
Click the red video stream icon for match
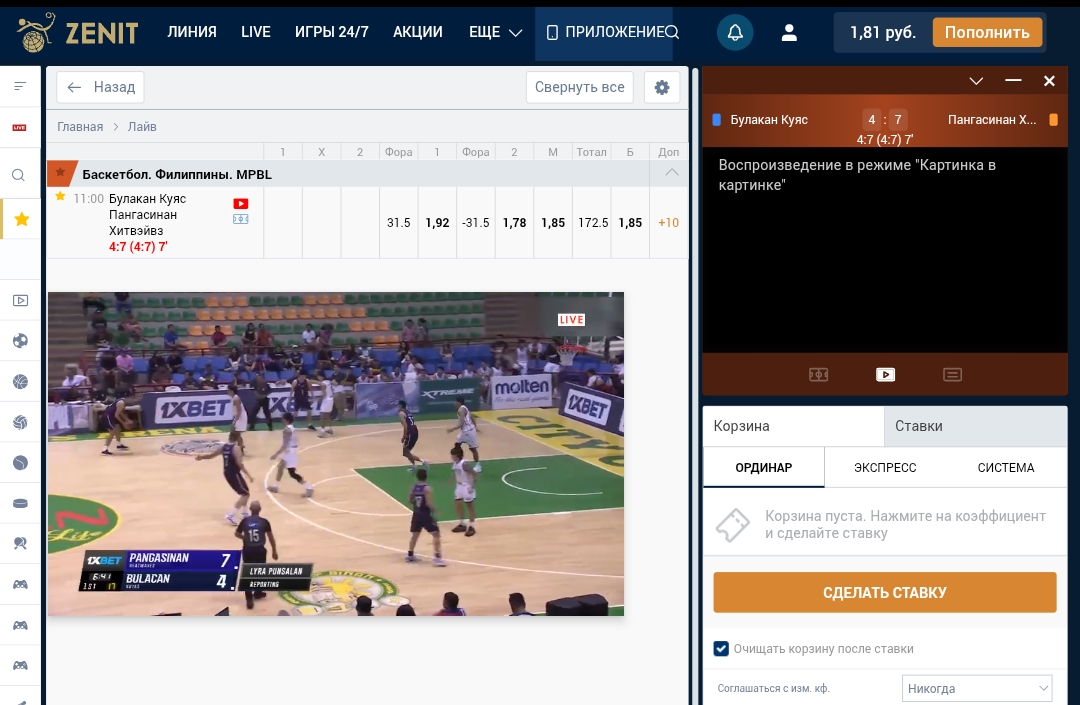(240, 203)
